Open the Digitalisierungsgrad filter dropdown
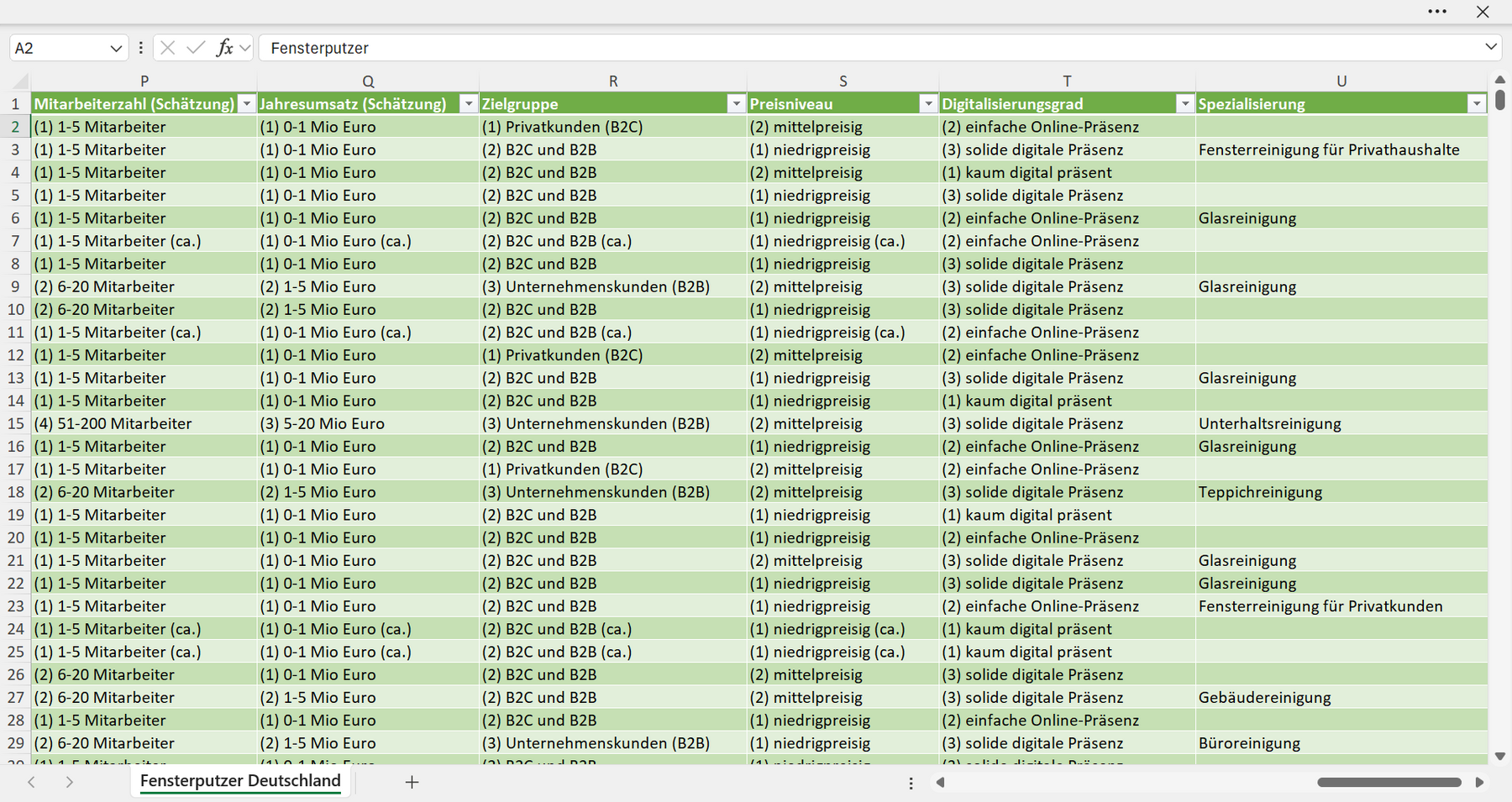This screenshot has height=802, width=1512. 1184,104
